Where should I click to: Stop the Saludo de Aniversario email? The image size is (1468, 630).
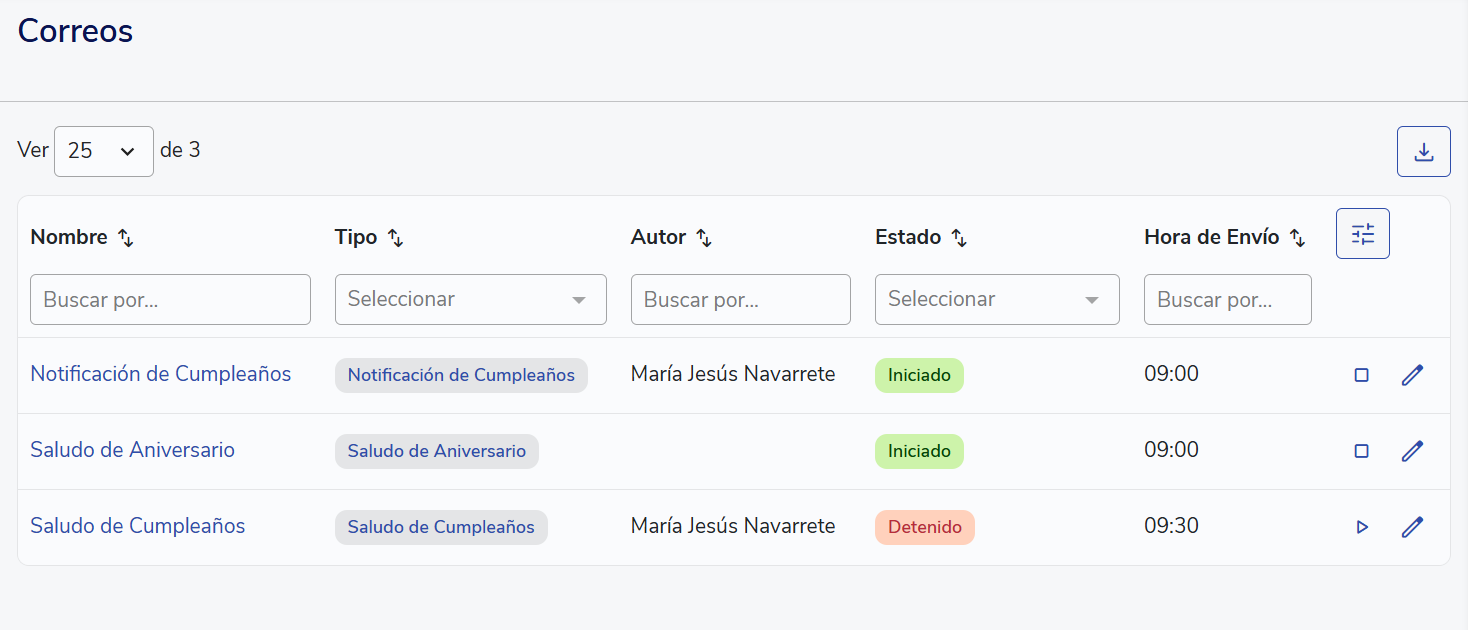(x=1361, y=451)
